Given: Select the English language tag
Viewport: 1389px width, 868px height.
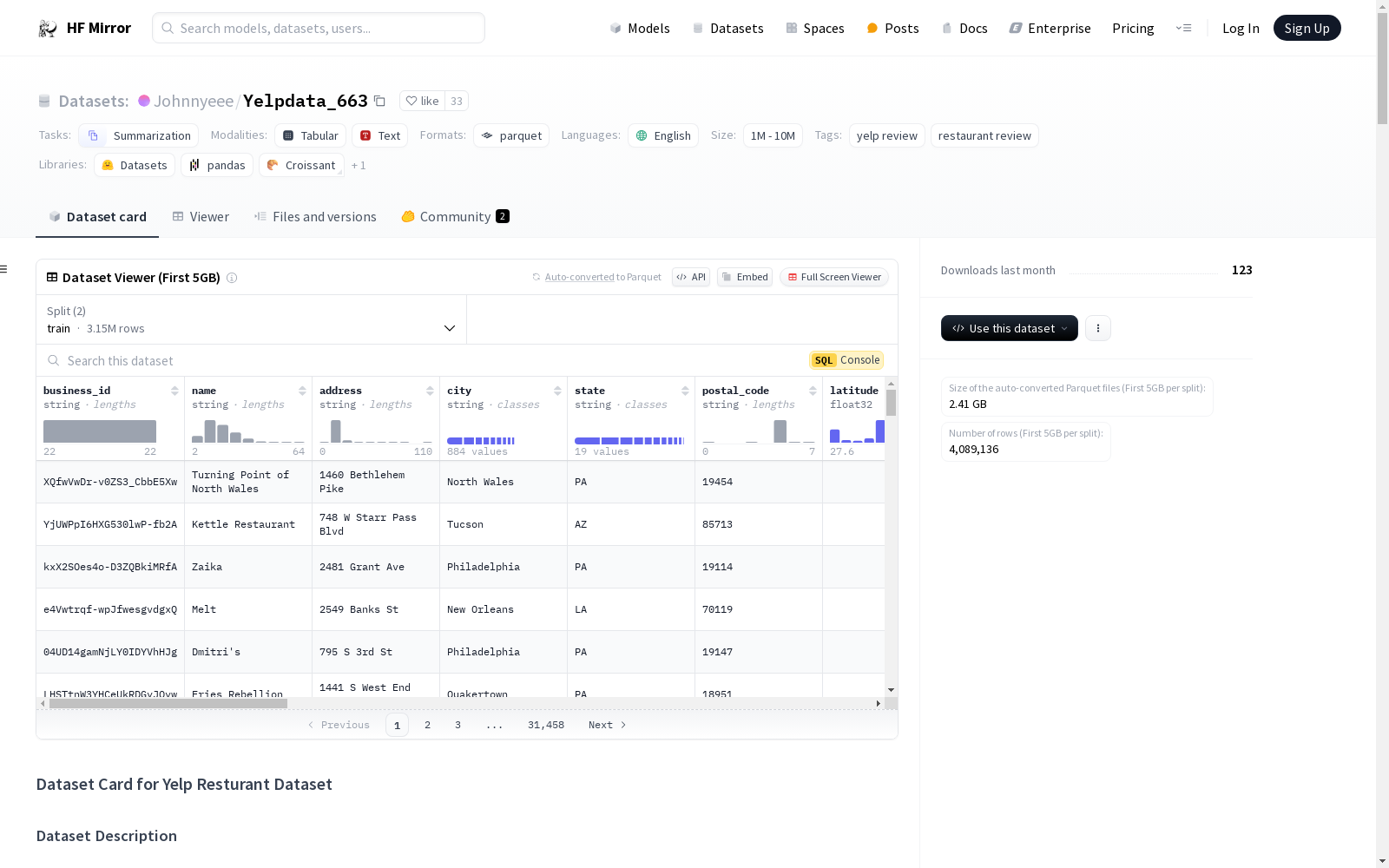Looking at the screenshot, I should click(x=663, y=135).
